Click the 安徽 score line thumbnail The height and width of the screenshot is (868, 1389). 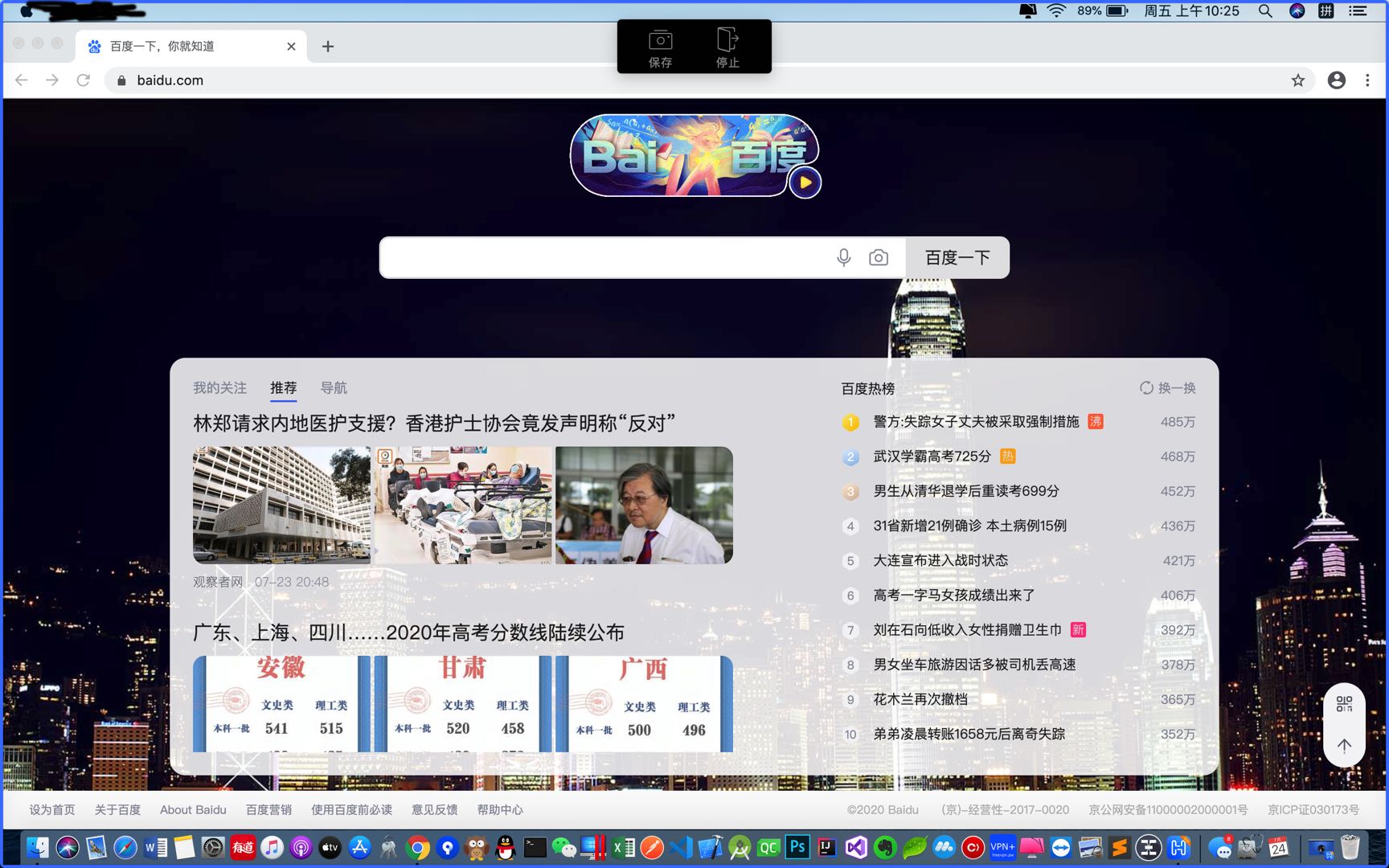(x=281, y=704)
